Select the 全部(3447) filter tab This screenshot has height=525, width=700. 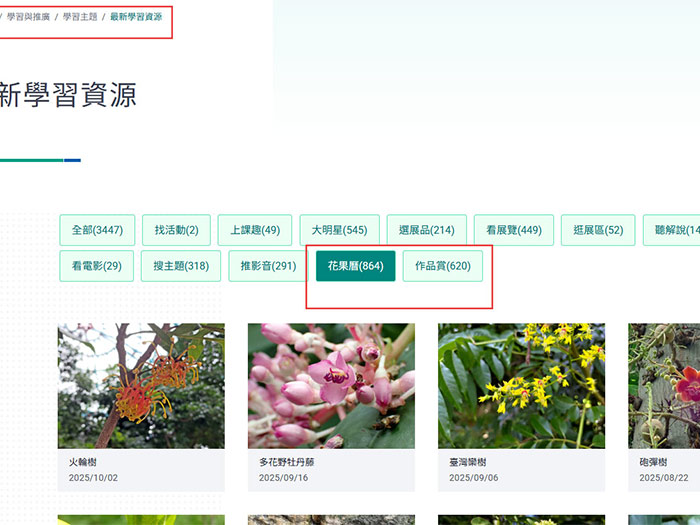(x=97, y=230)
